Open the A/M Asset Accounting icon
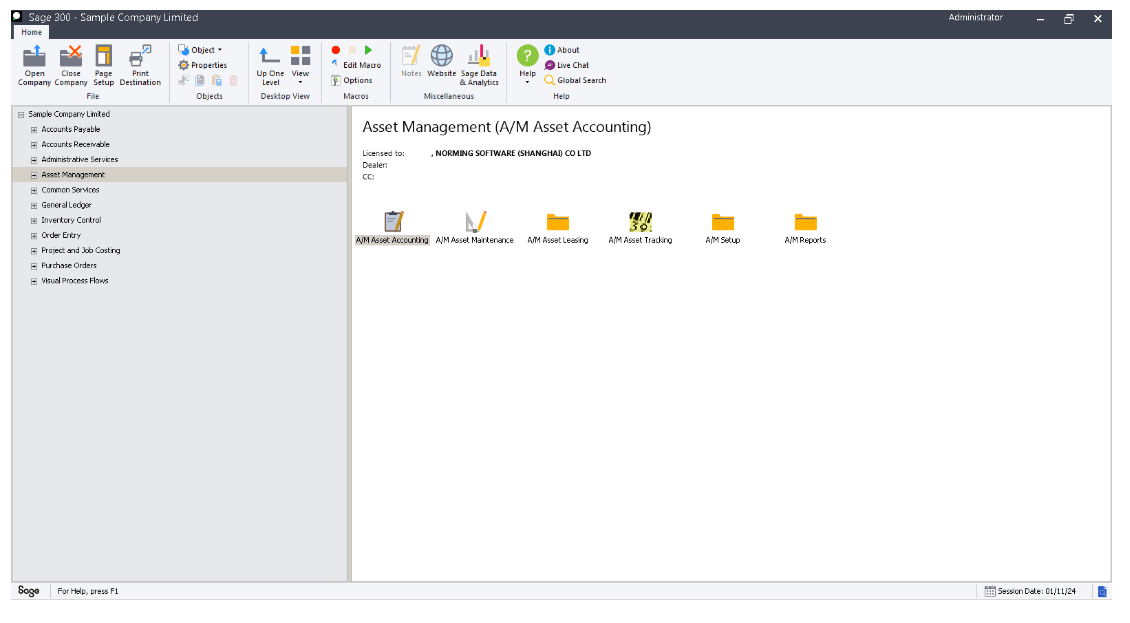 [393, 221]
